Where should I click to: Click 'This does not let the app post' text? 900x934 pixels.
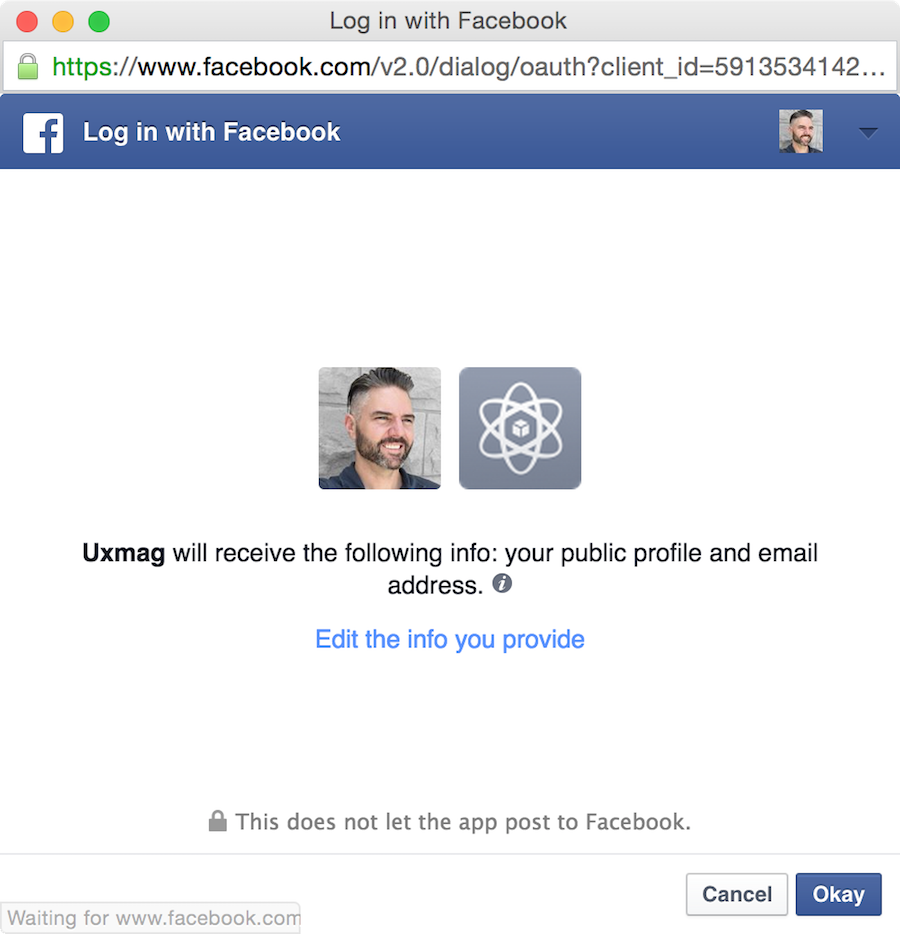coord(463,822)
